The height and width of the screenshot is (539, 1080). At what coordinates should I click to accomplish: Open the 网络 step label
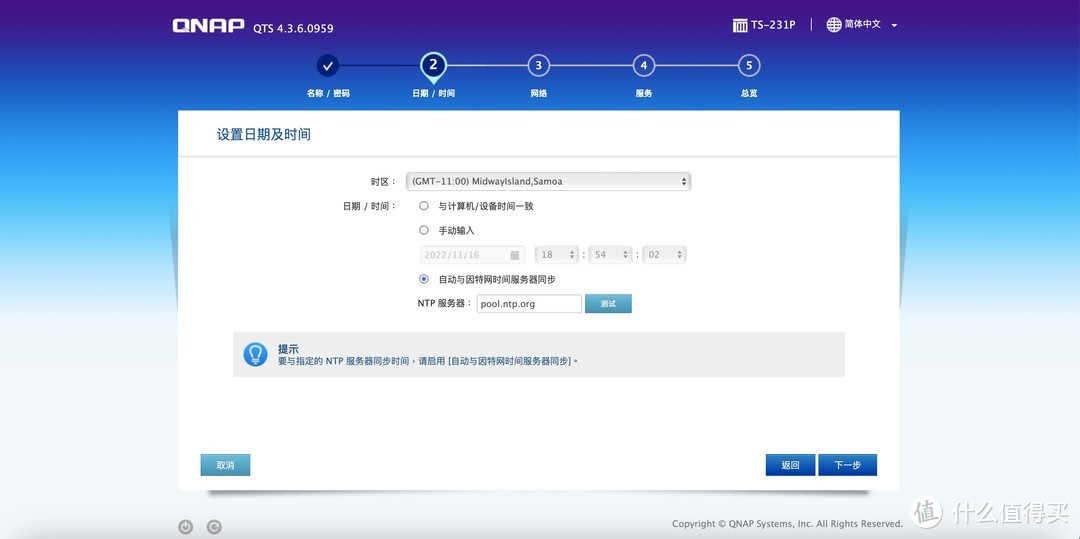[x=539, y=94]
